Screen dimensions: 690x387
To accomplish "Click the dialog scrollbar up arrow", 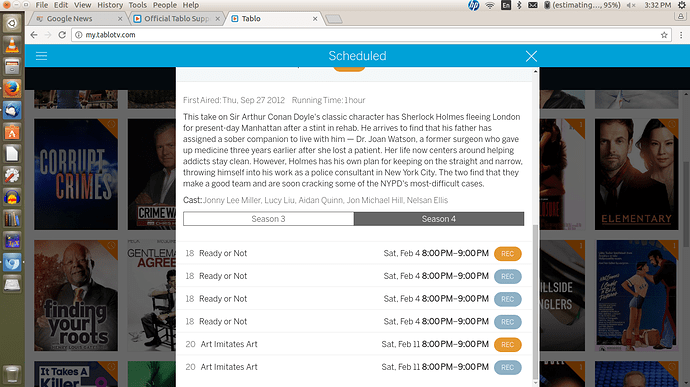I will pyautogui.click(x=535, y=71).
